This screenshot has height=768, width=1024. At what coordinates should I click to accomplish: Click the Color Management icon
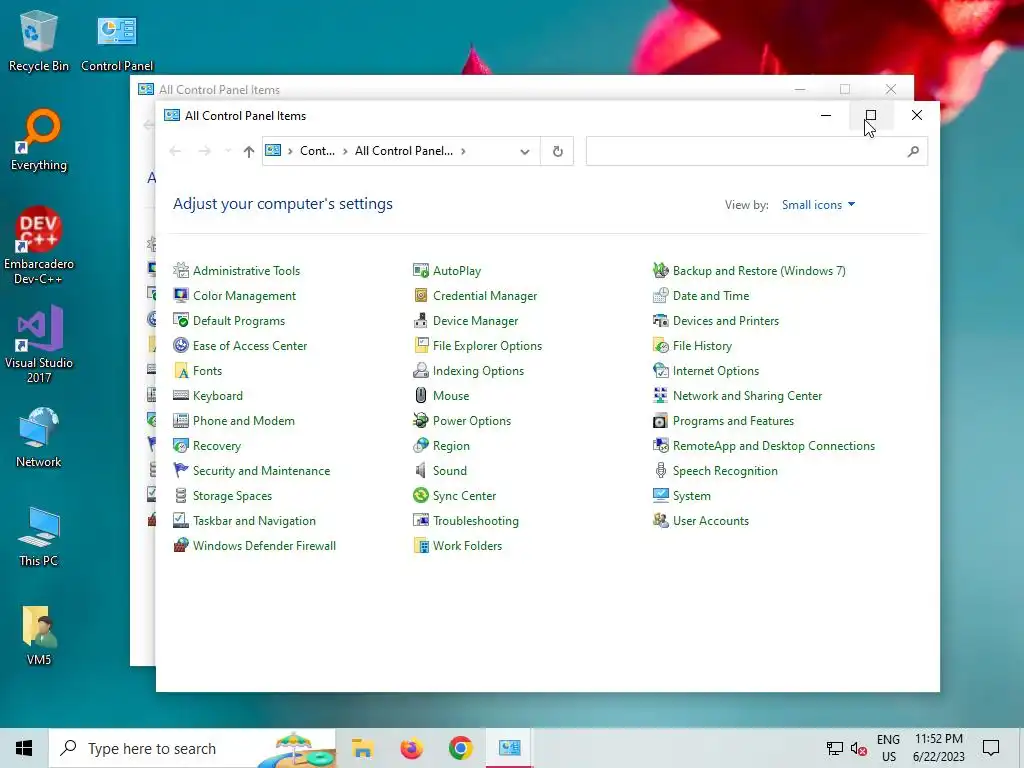click(x=181, y=295)
